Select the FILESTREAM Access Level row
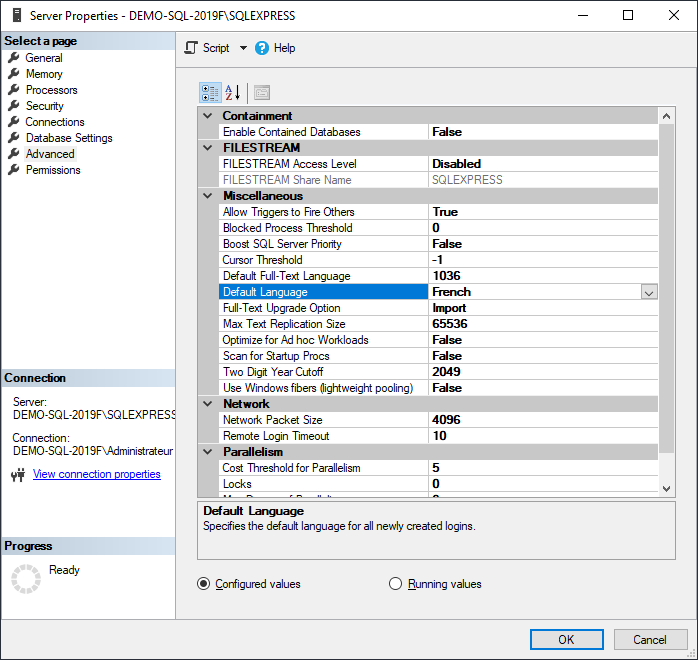The image size is (698, 660). (438, 164)
